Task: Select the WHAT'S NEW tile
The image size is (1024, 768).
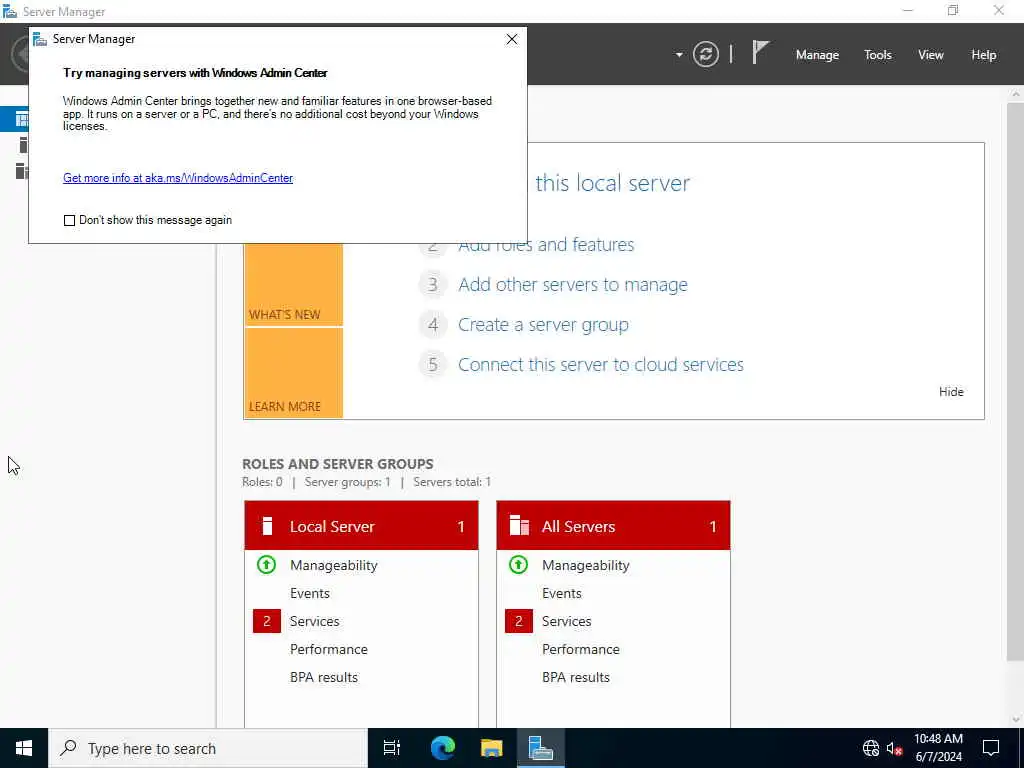Action: pyautogui.click(x=294, y=284)
